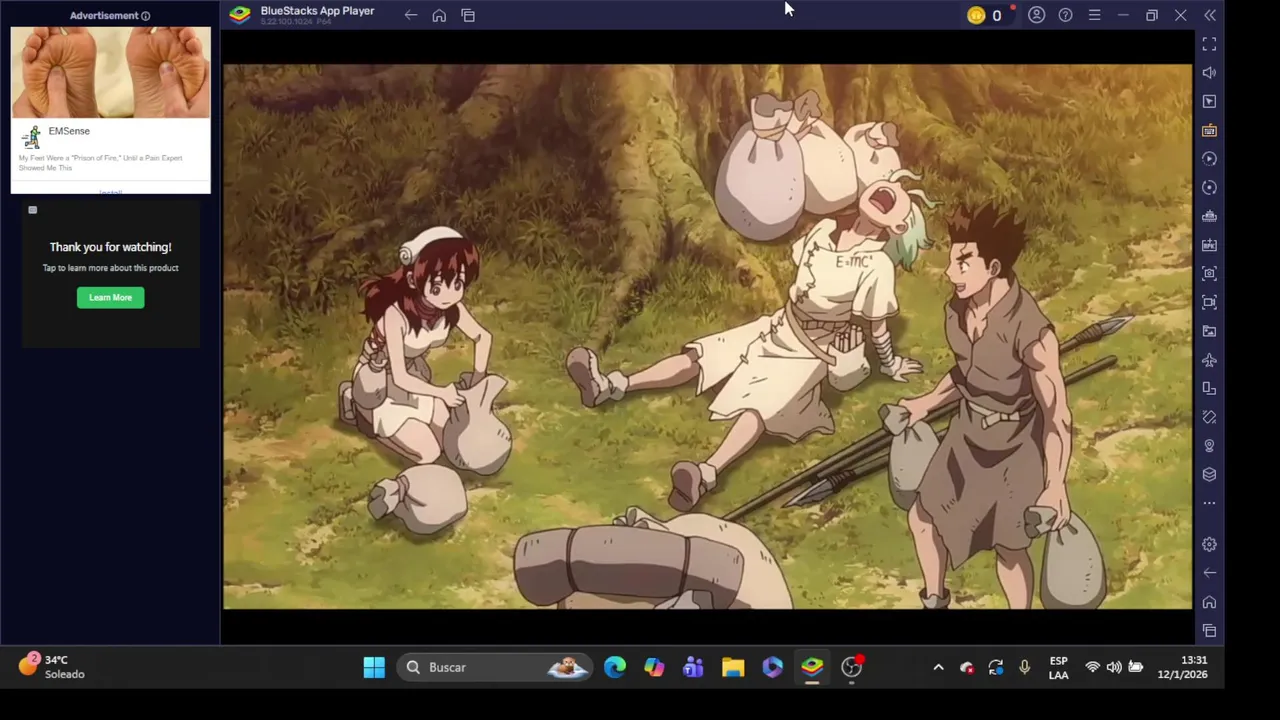1280x720 pixels.
Task: Click the Wi-Fi network tray icon
Action: [x=1092, y=667]
